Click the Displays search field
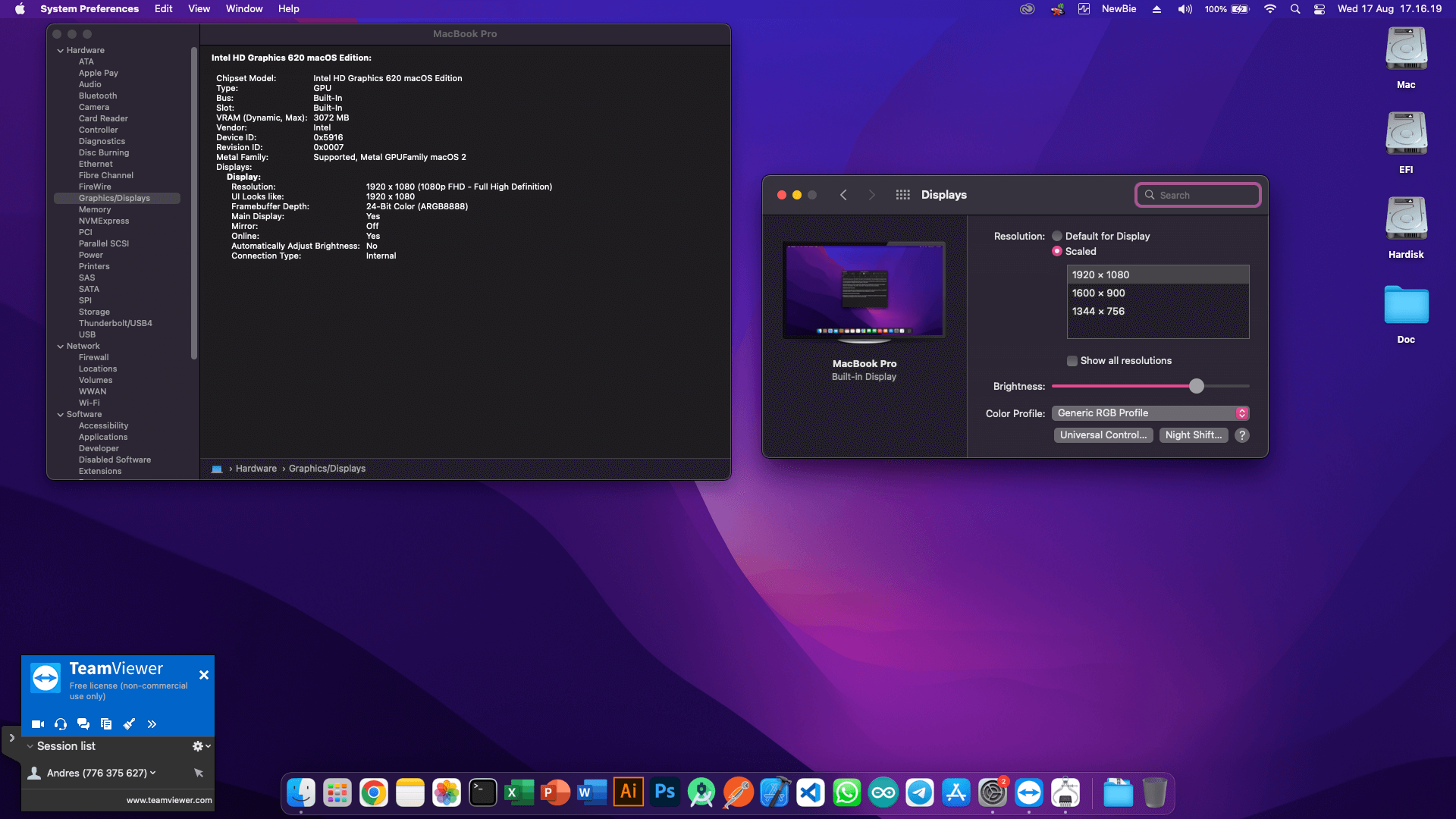Image resolution: width=1456 pixels, height=819 pixels. [x=1198, y=195]
